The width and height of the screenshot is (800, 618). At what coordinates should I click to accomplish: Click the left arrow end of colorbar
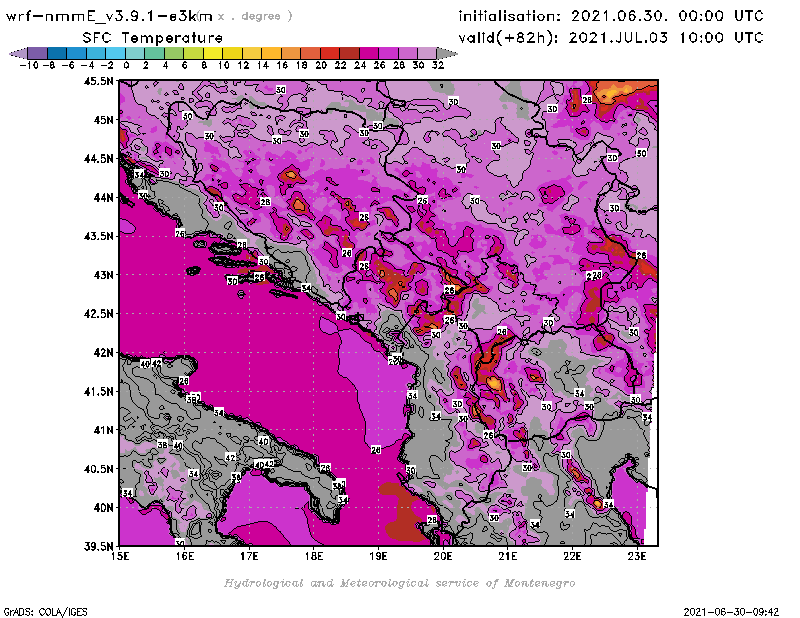[18, 53]
